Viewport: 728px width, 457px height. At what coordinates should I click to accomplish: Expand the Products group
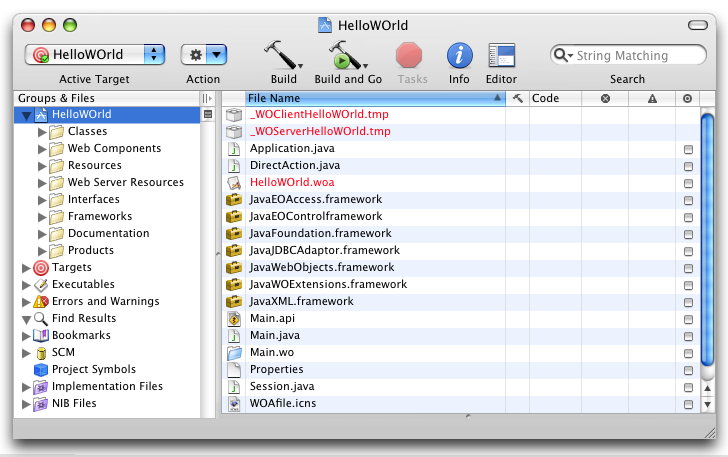tap(42, 251)
